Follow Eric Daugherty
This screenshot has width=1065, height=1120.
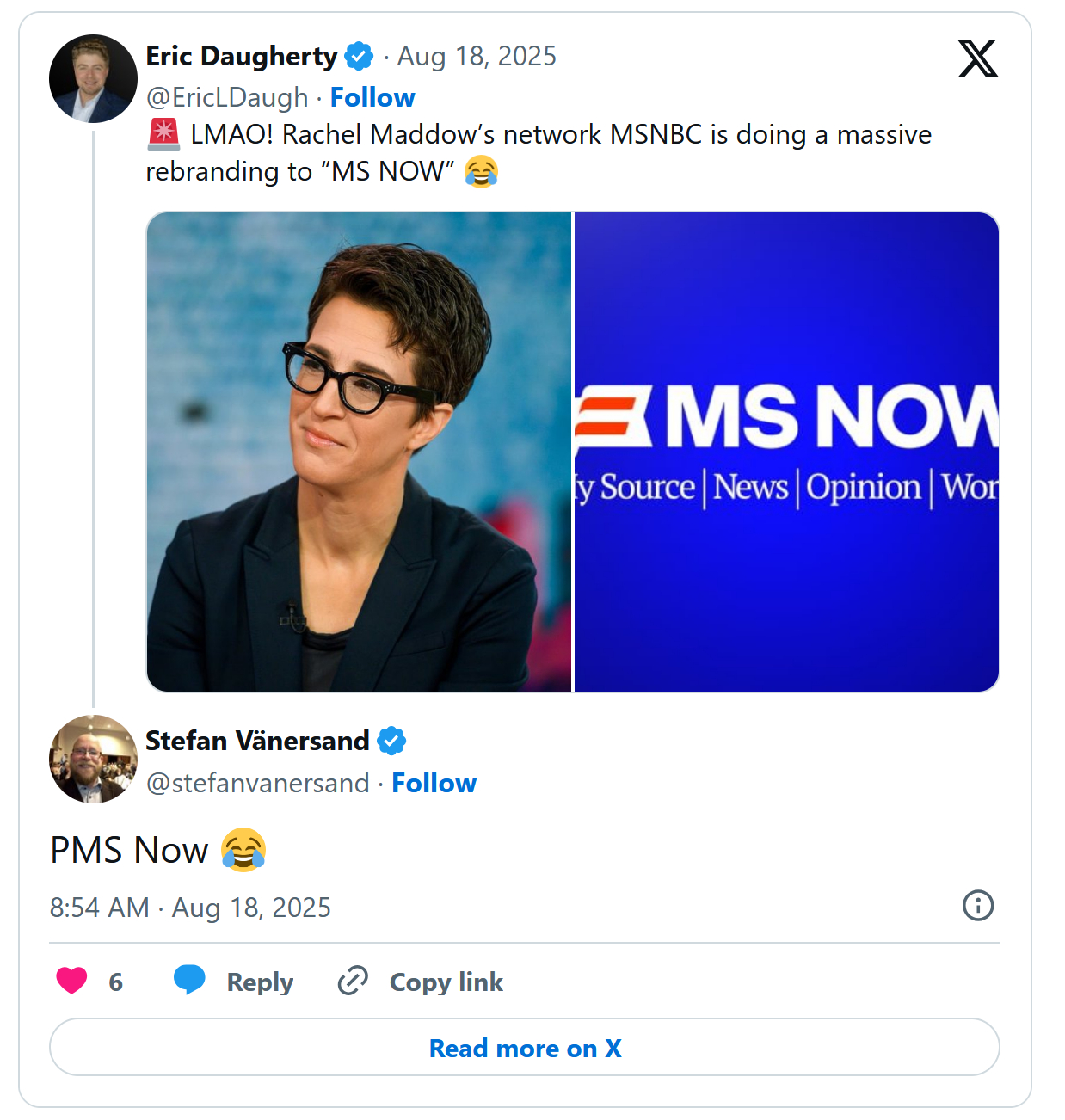tap(372, 97)
